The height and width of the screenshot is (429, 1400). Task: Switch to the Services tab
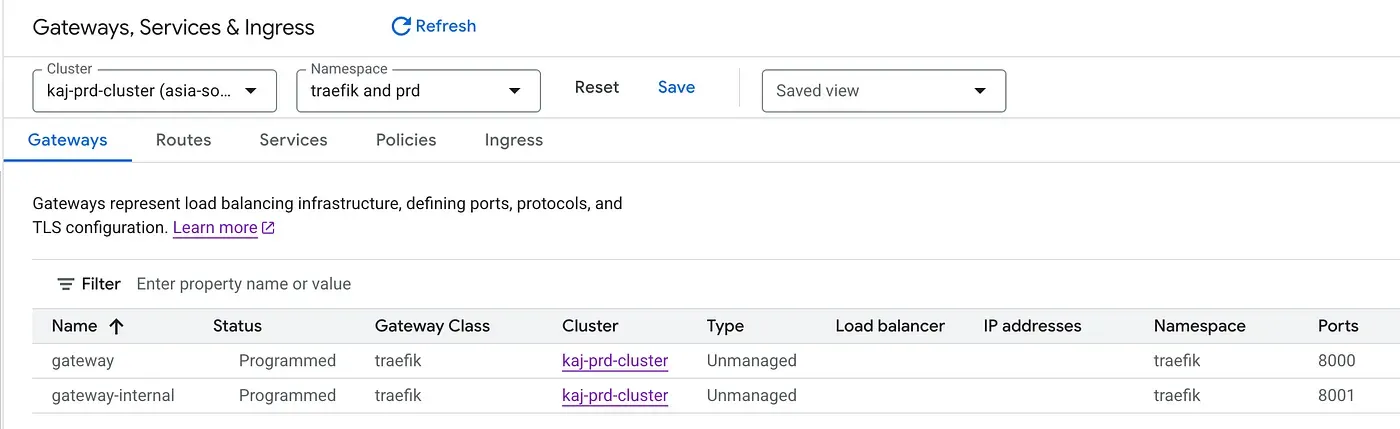[293, 140]
